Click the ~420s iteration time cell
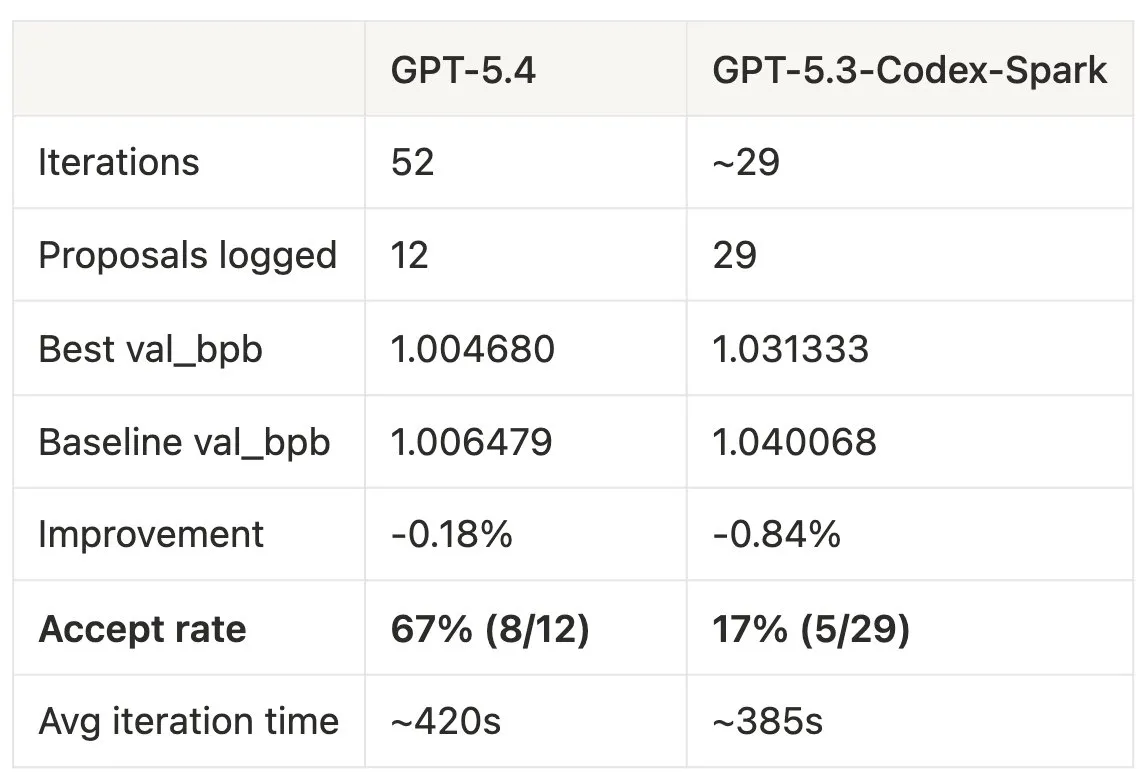 tap(446, 721)
